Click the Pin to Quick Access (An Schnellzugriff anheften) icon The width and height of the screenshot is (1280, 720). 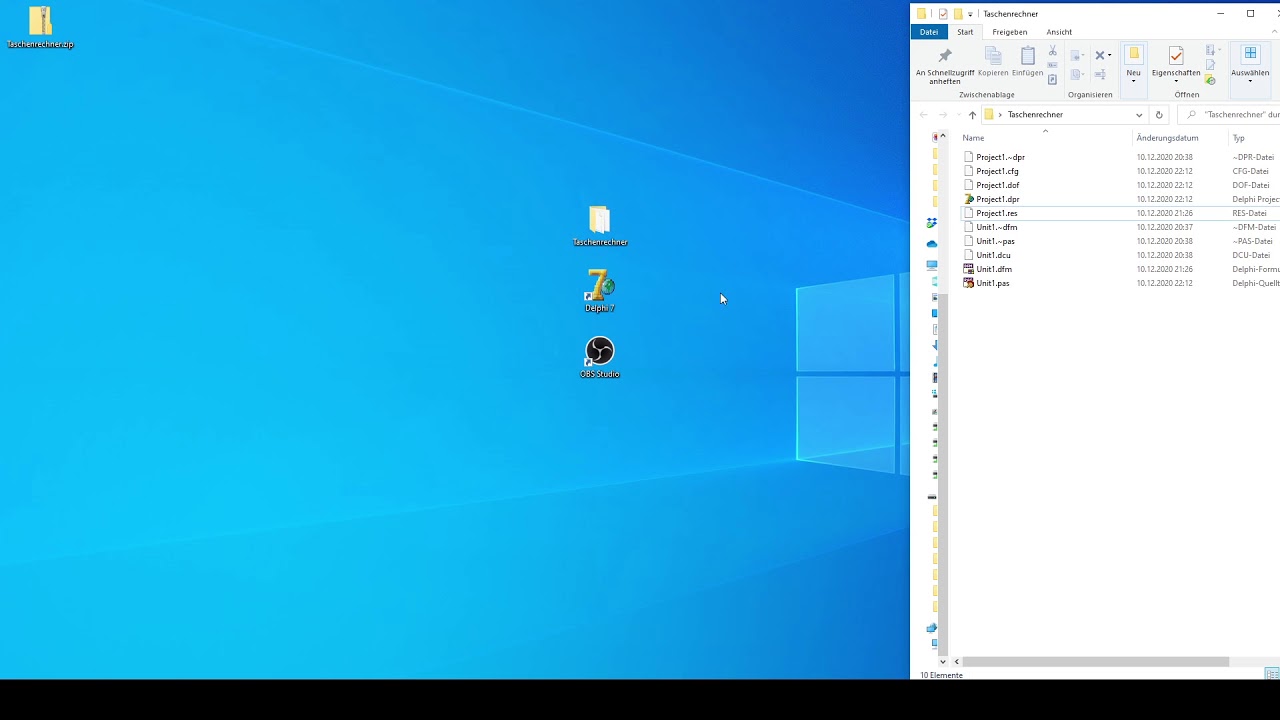[x=945, y=55]
